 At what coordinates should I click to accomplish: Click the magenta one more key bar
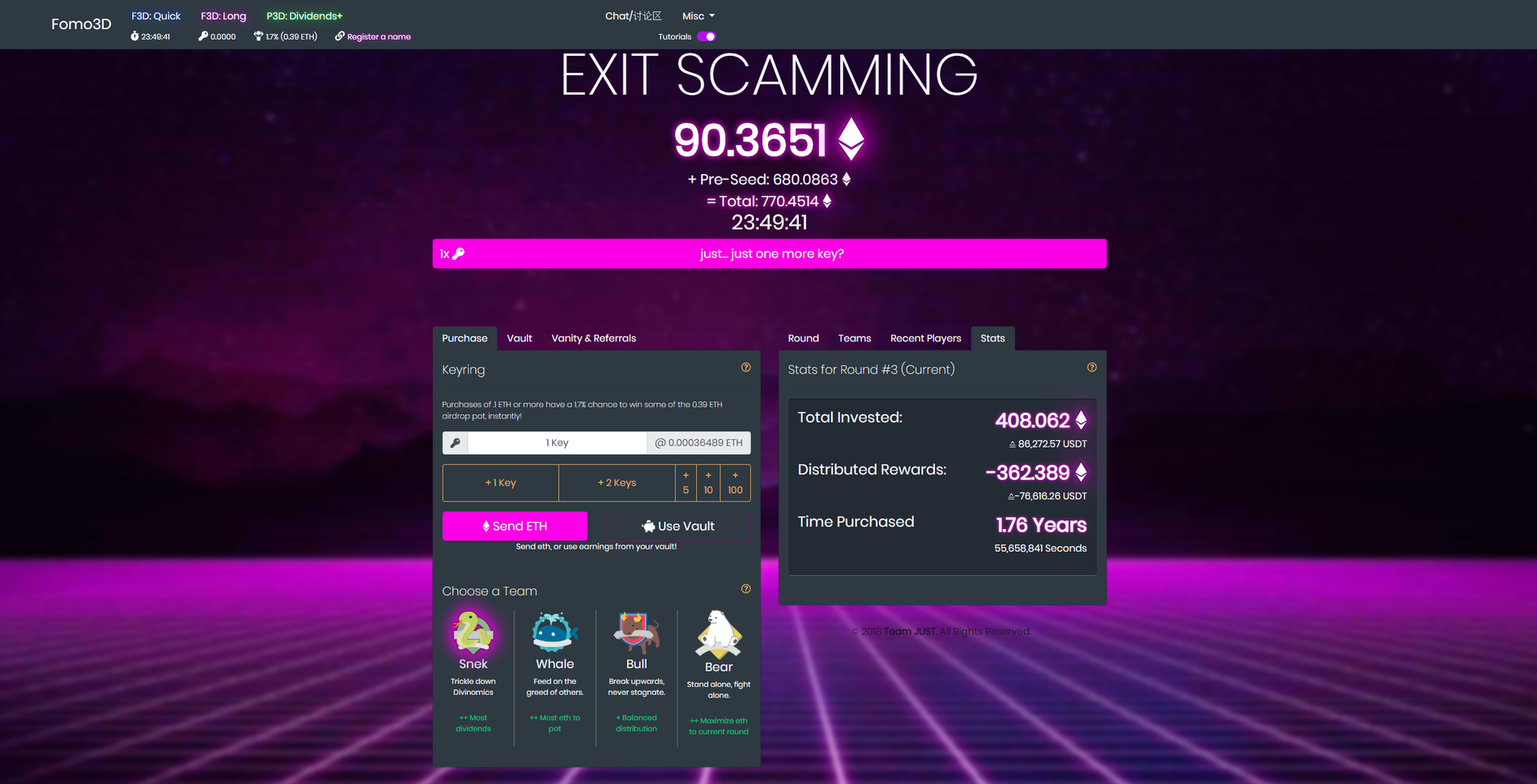click(x=770, y=253)
